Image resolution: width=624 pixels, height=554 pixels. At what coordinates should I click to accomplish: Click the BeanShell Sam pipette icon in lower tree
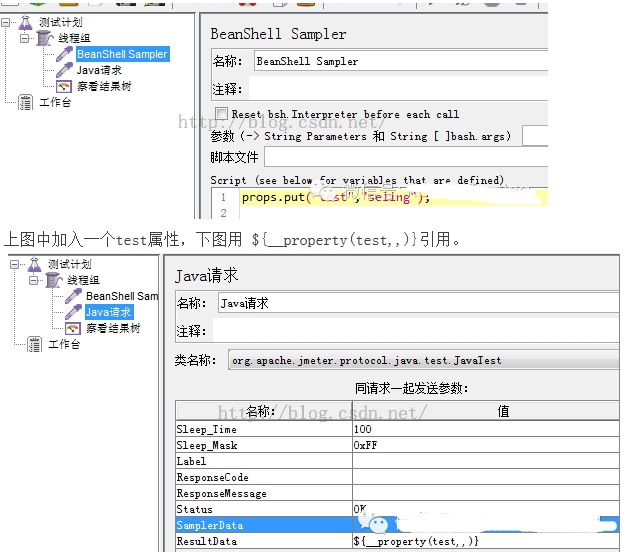click(x=73, y=296)
